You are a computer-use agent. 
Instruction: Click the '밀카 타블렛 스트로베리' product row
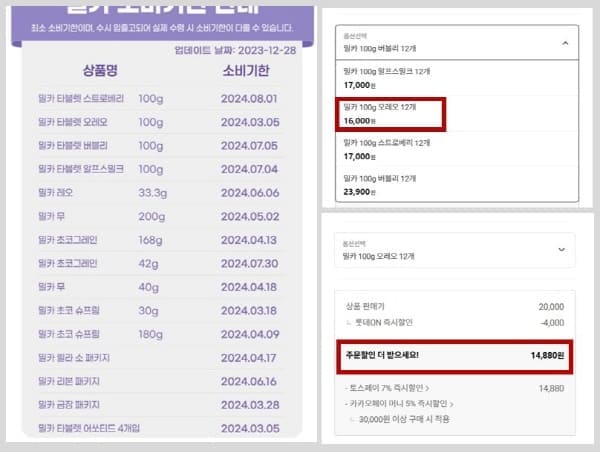point(158,99)
